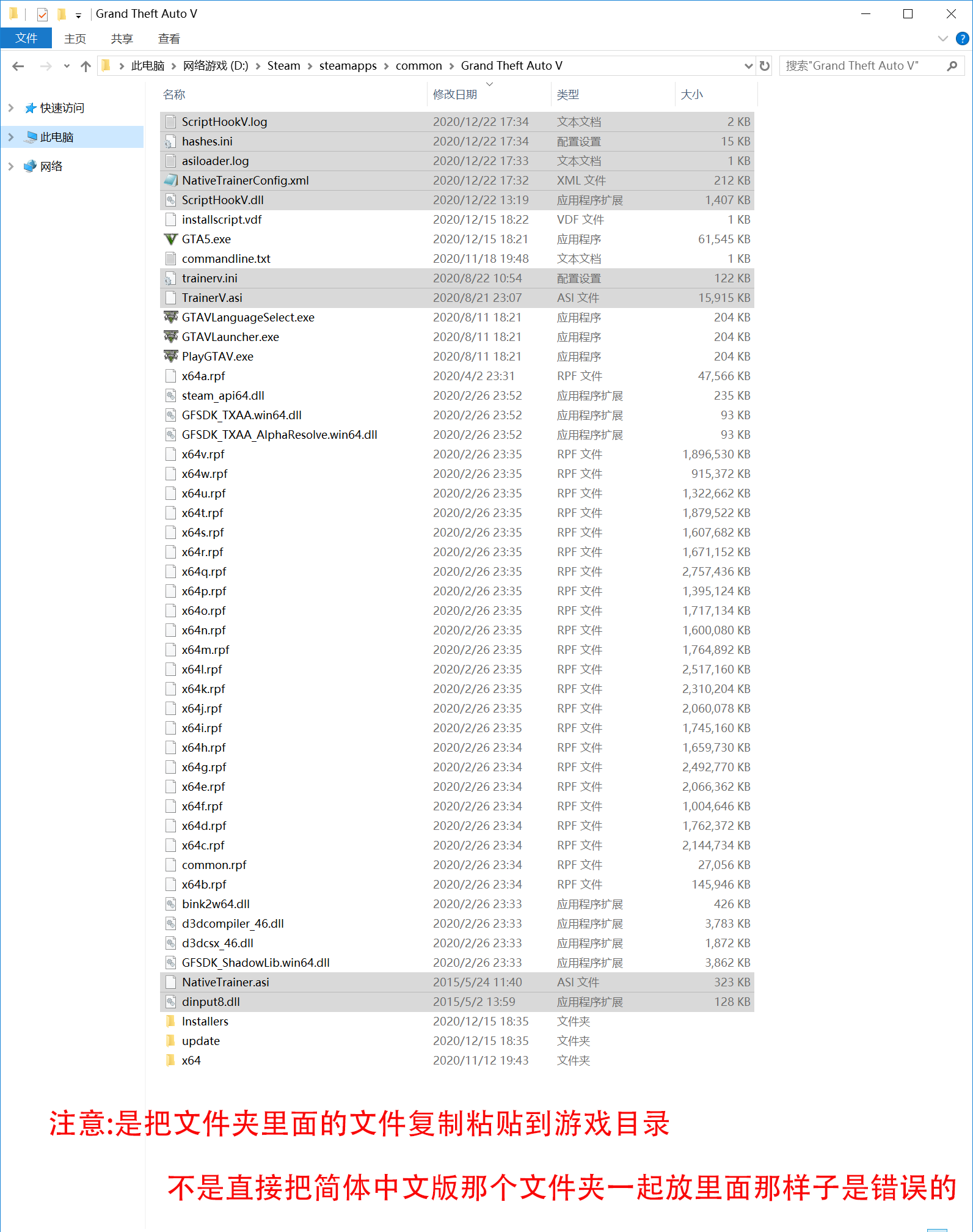The height and width of the screenshot is (1232, 973).
Task: Click the bink2w64.dll file icon
Action: 171,904
